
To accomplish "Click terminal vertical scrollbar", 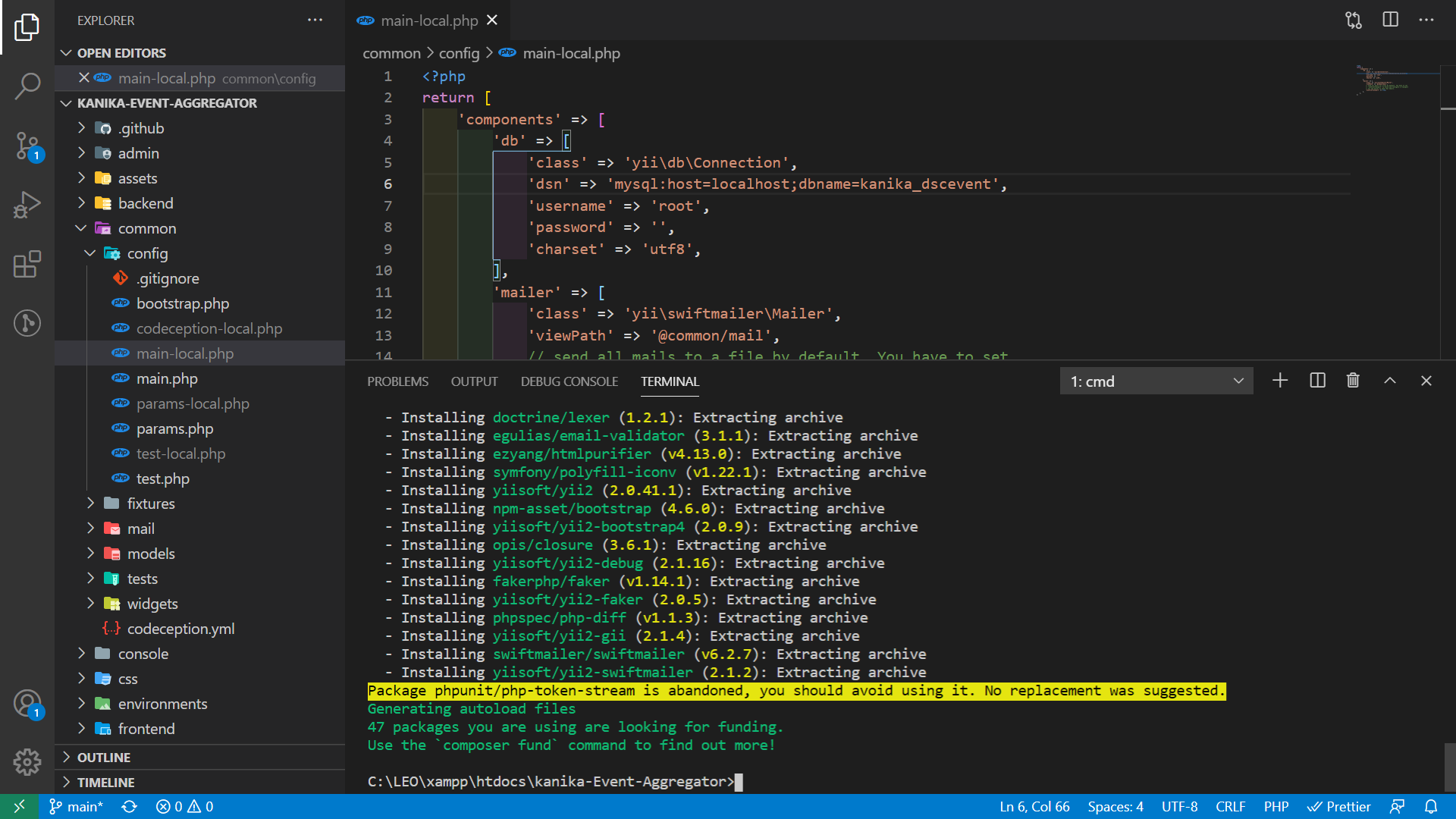I will [x=1449, y=766].
